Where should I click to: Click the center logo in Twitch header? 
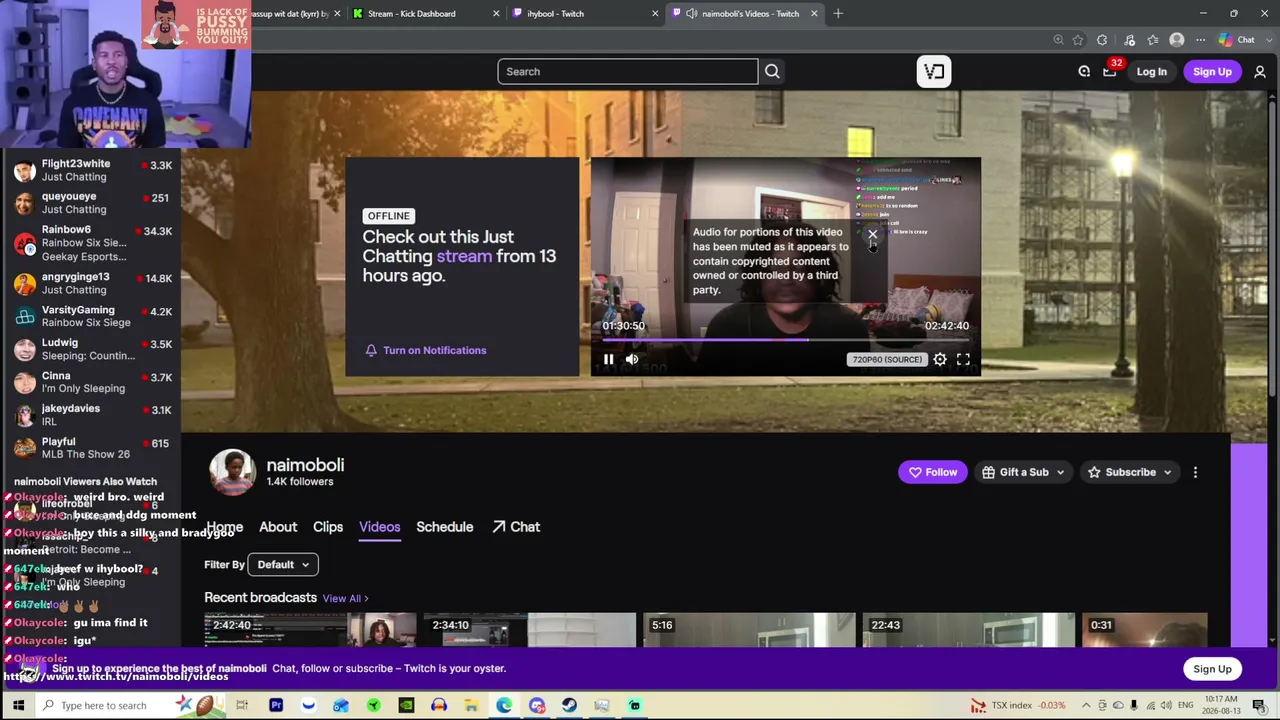pos(934,71)
